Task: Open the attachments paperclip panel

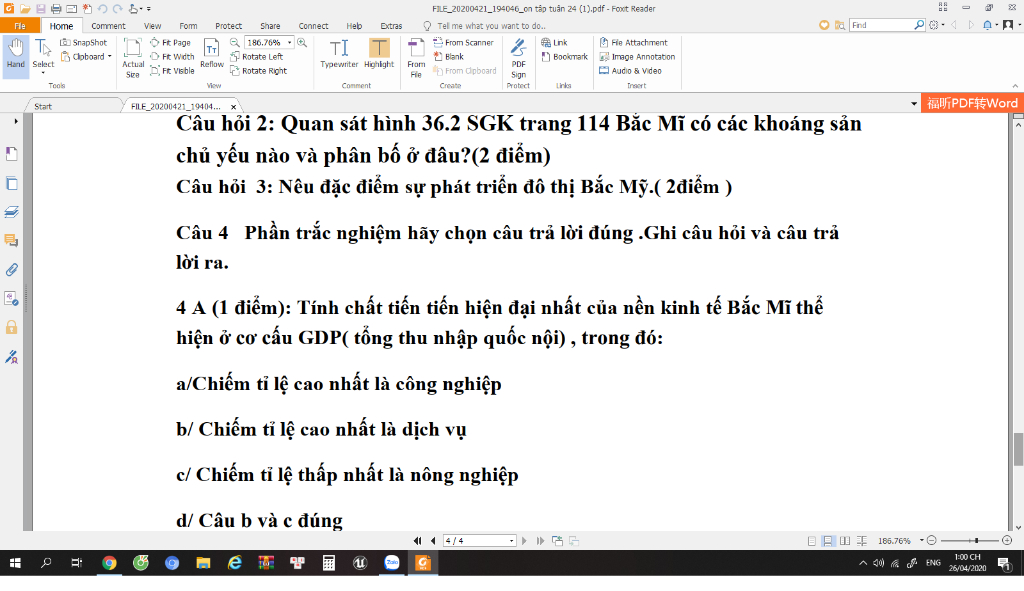Action: click(11, 270)
